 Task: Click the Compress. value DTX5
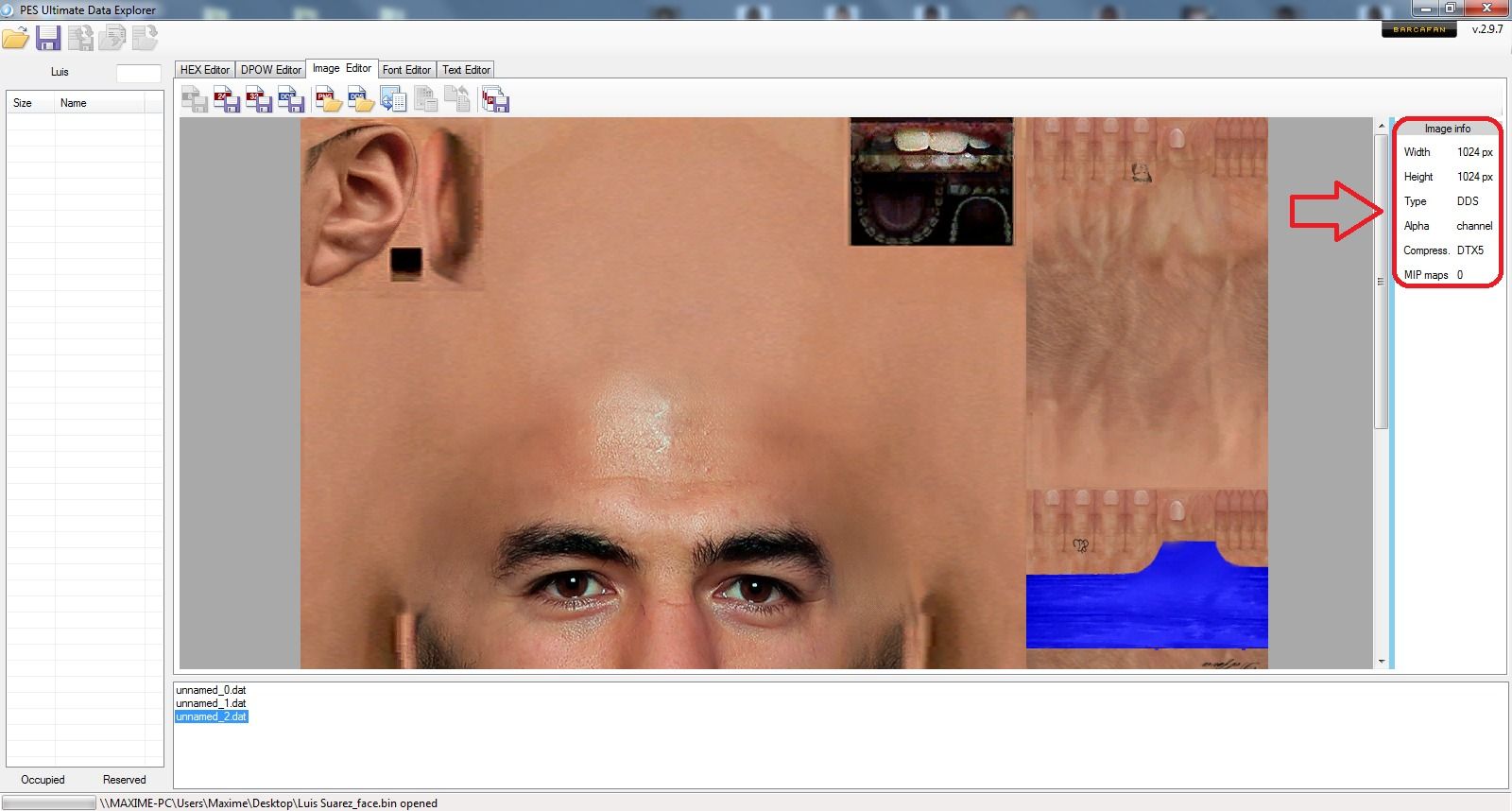pos(1470,250)
